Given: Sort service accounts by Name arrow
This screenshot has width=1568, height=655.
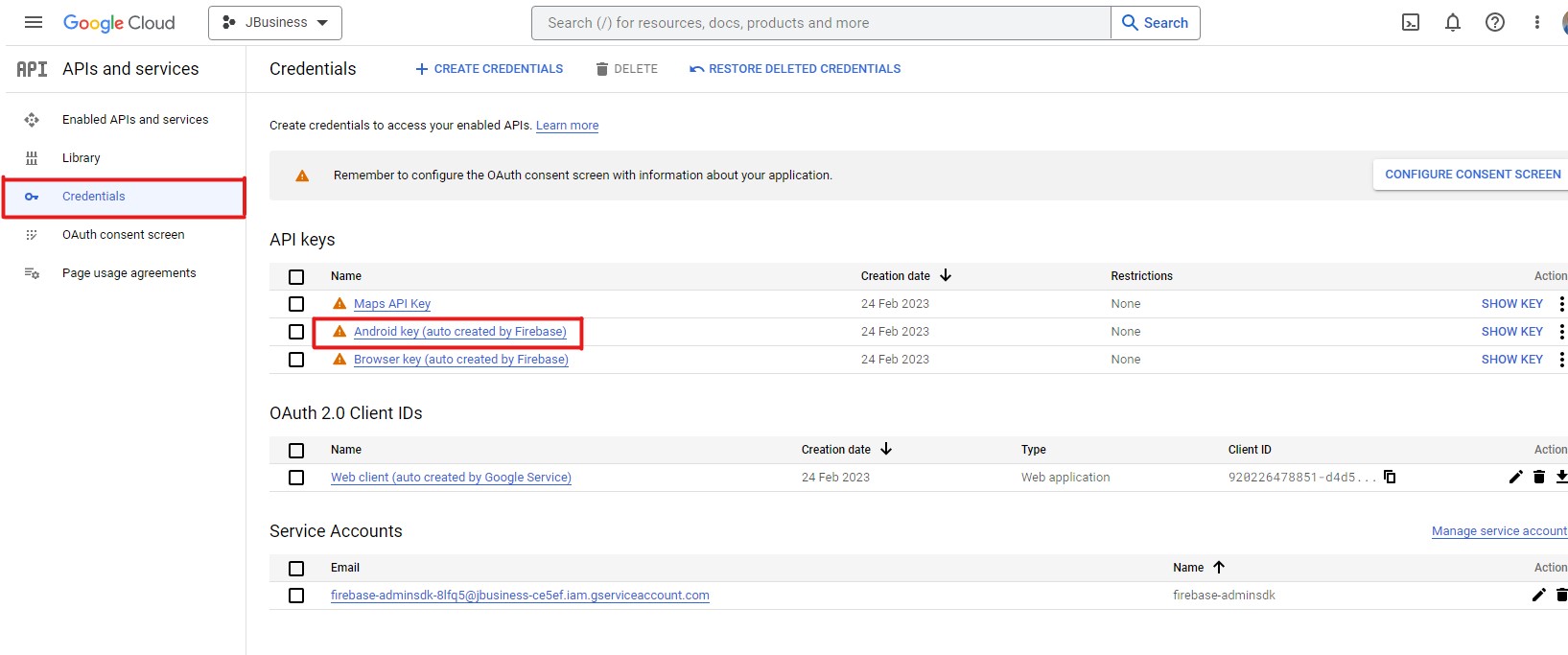Looking at the screenshot, I should coord(1219,568).
